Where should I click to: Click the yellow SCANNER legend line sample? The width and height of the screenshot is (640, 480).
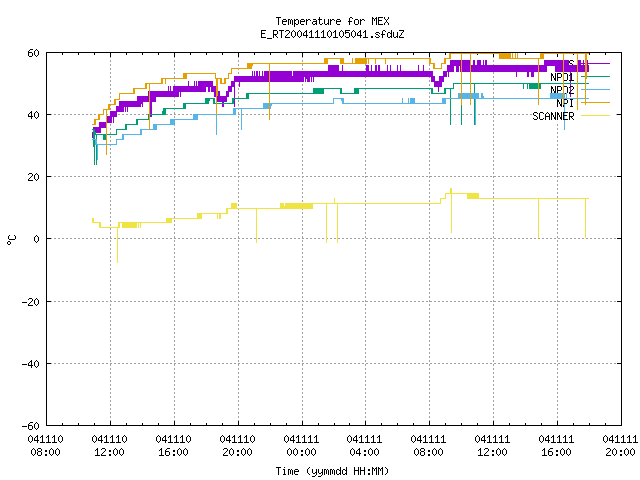point(596,116)
